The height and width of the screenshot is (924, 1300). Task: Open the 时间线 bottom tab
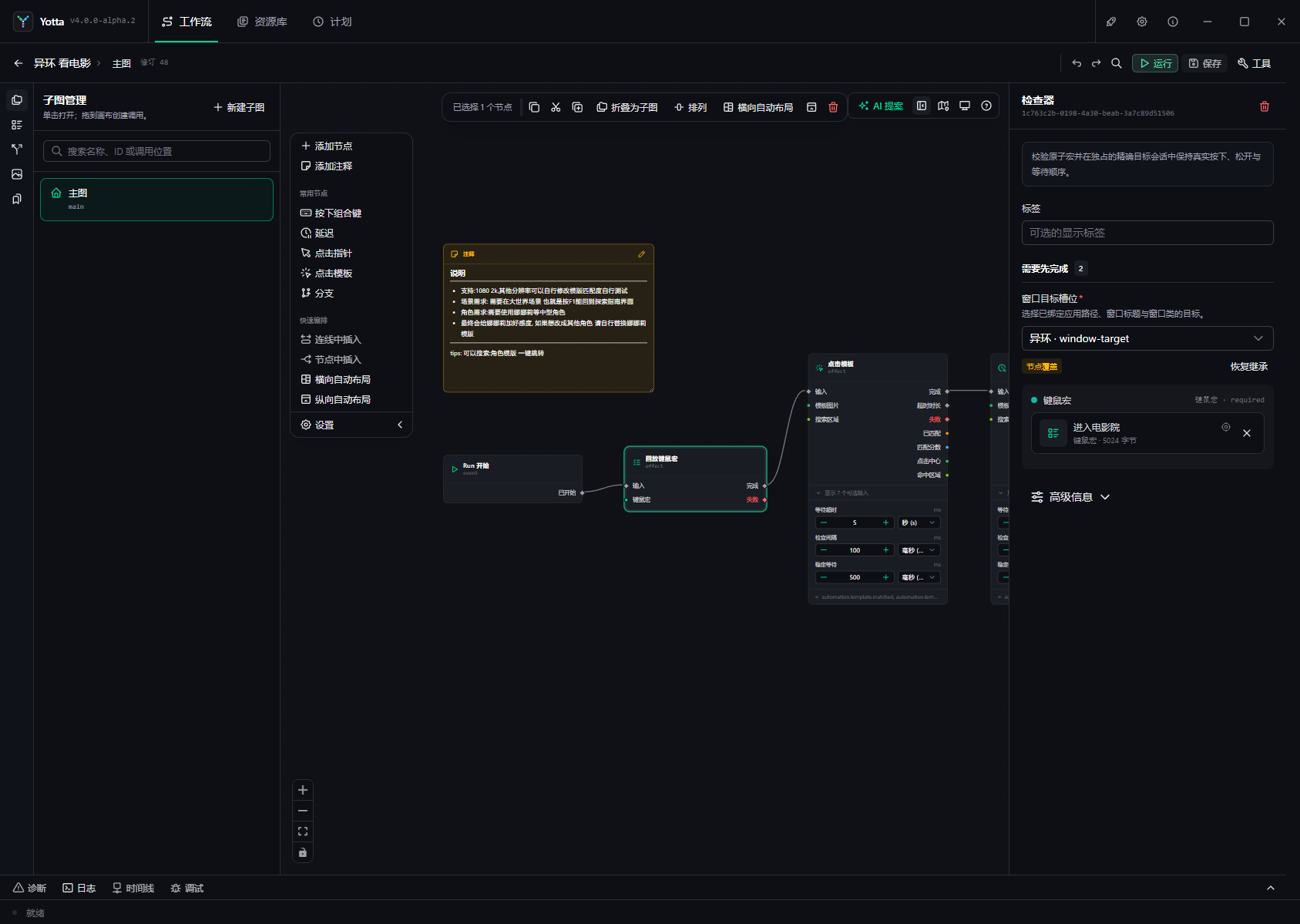coord(133,888)
